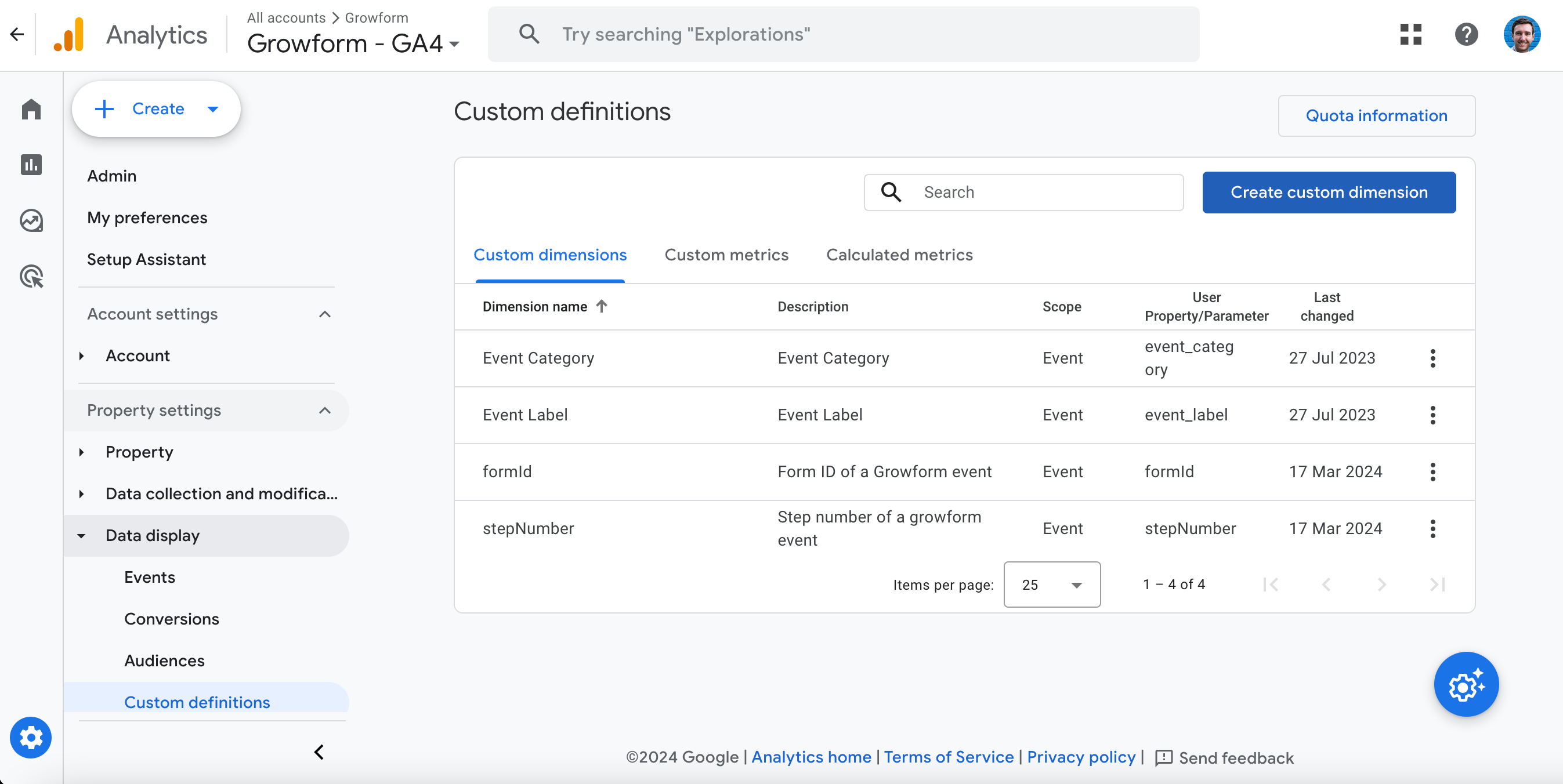Open the Privacy policy footer link
1563x784 pixels.
(x=1081, y=757)
